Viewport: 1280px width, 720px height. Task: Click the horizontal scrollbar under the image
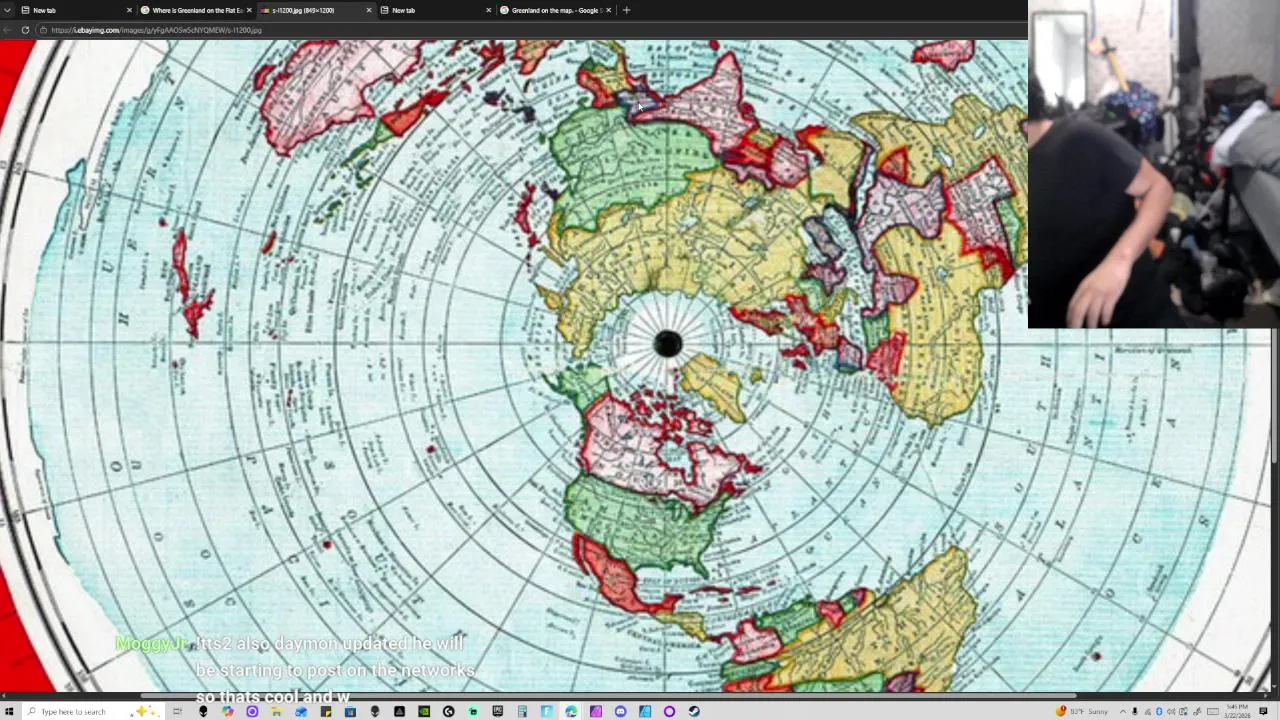click(610, 696)
